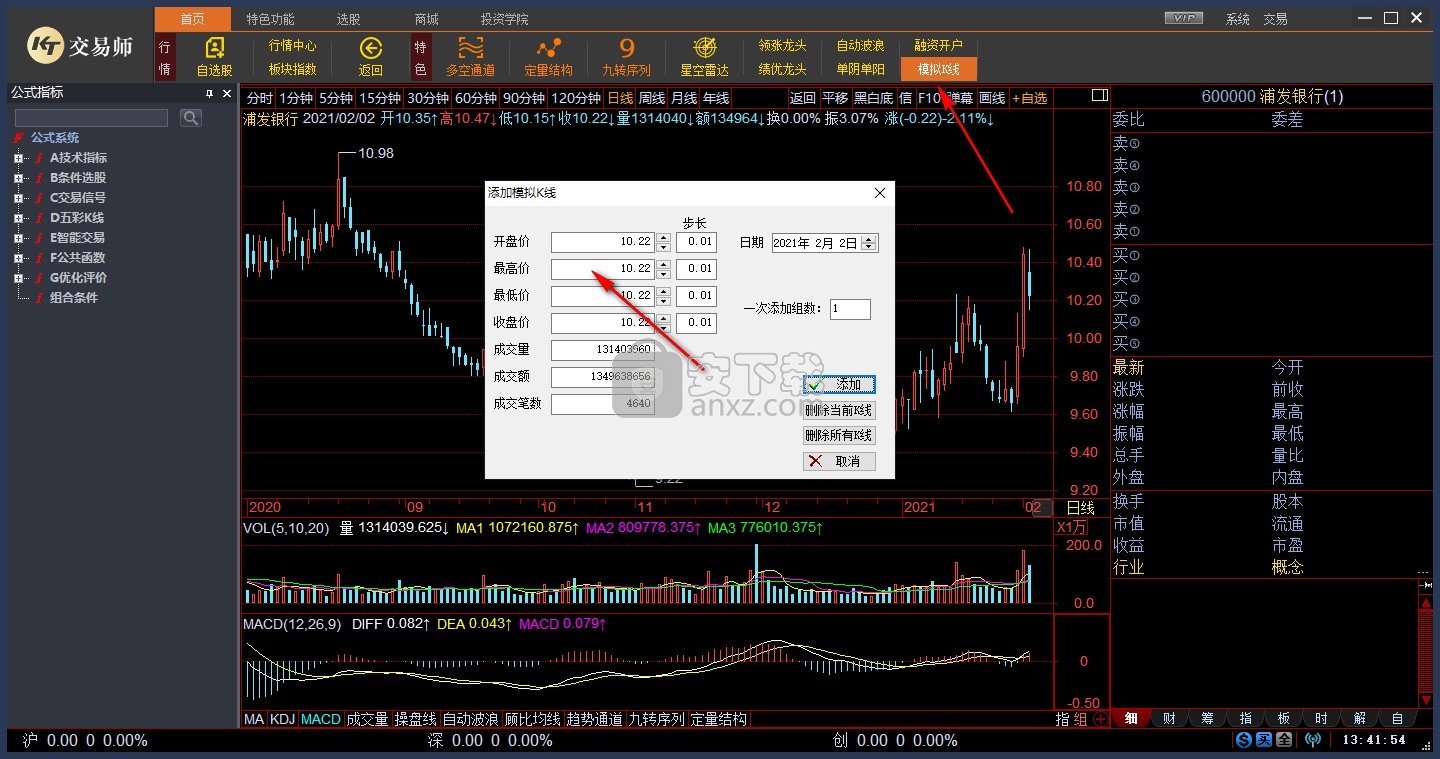
Task: Open the 特色功能 tab
Action: click(270, 19)
